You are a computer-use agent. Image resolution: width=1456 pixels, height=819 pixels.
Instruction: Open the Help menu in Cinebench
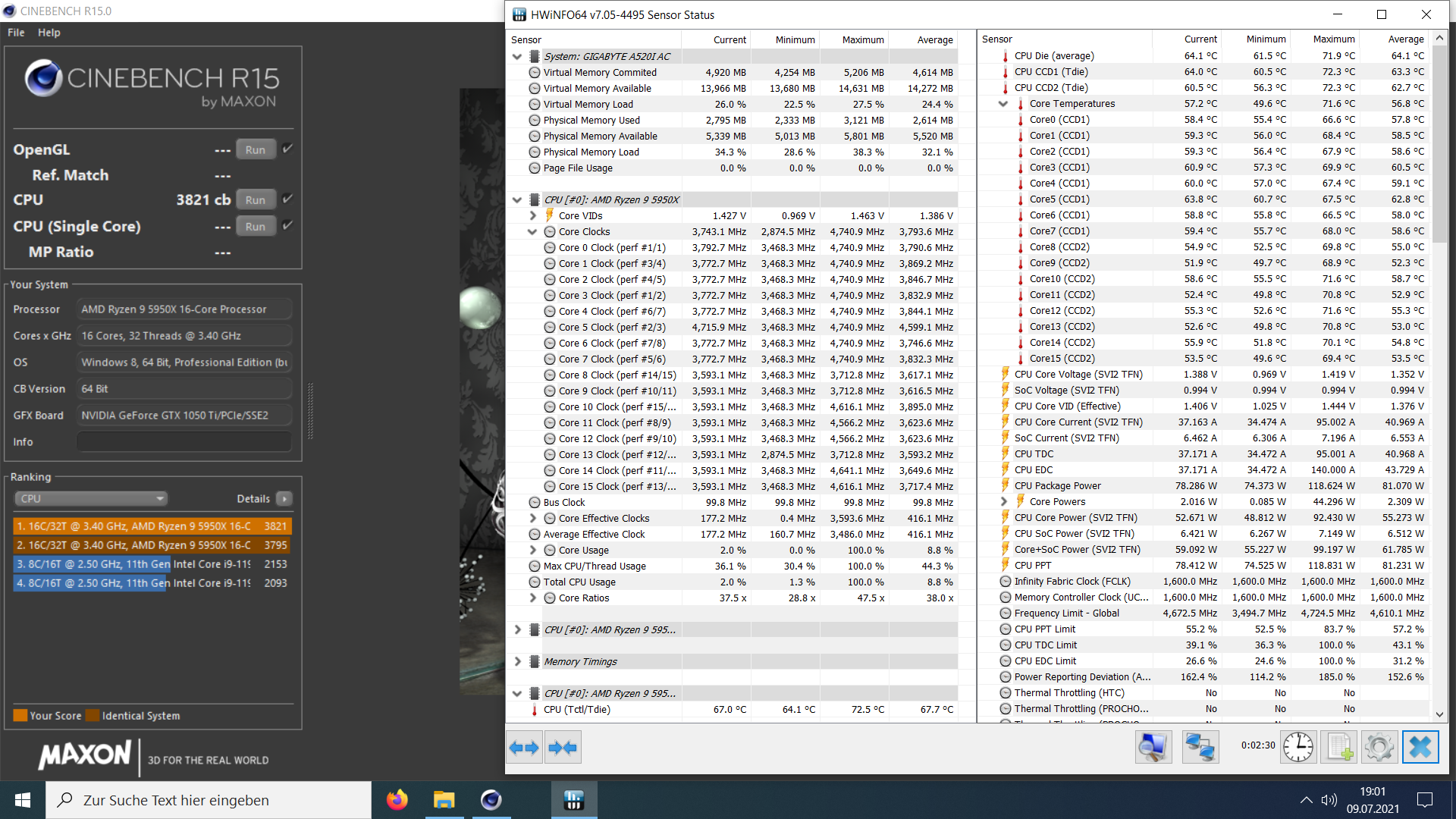click(49, 33)
